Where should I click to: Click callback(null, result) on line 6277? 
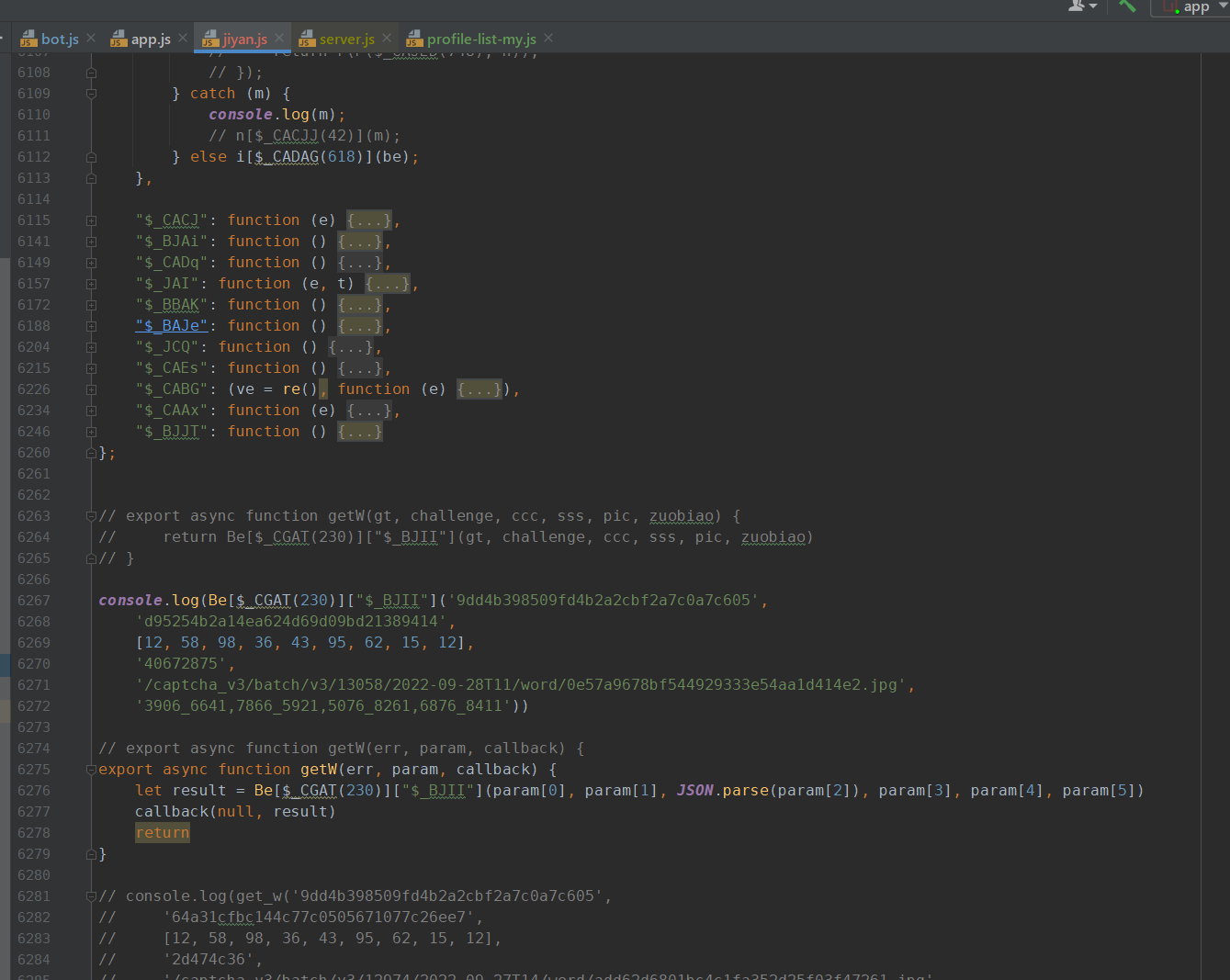point(236,812)
